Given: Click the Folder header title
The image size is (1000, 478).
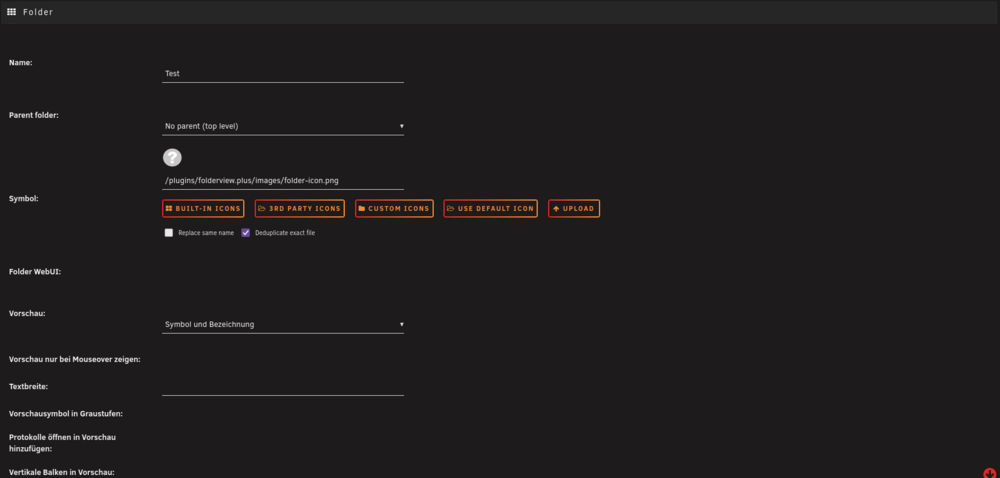Looking at the screenshot, I should pos(38,12).
